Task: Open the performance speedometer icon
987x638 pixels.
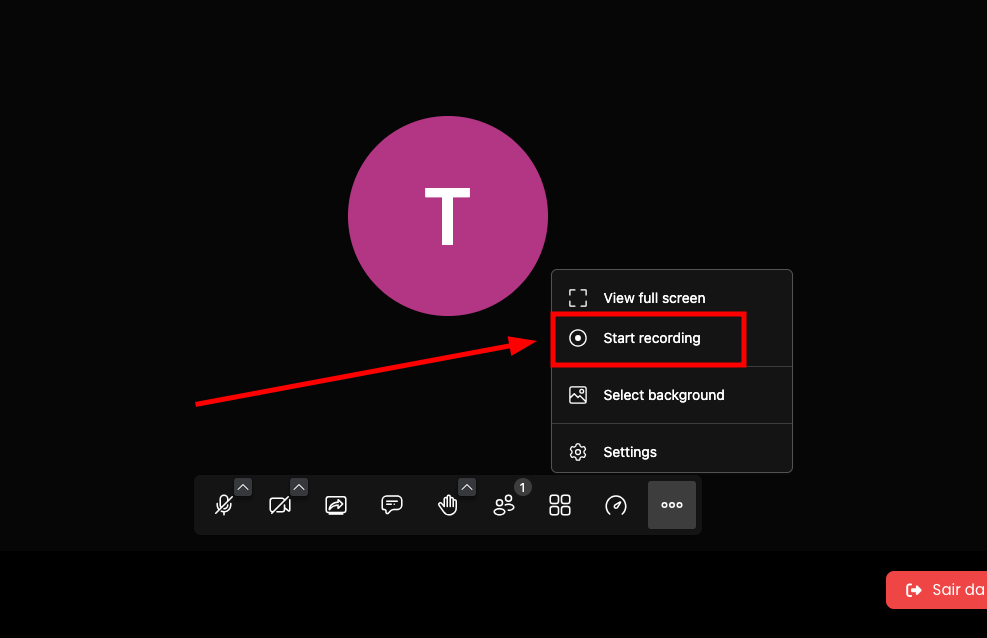Action: 616,505
